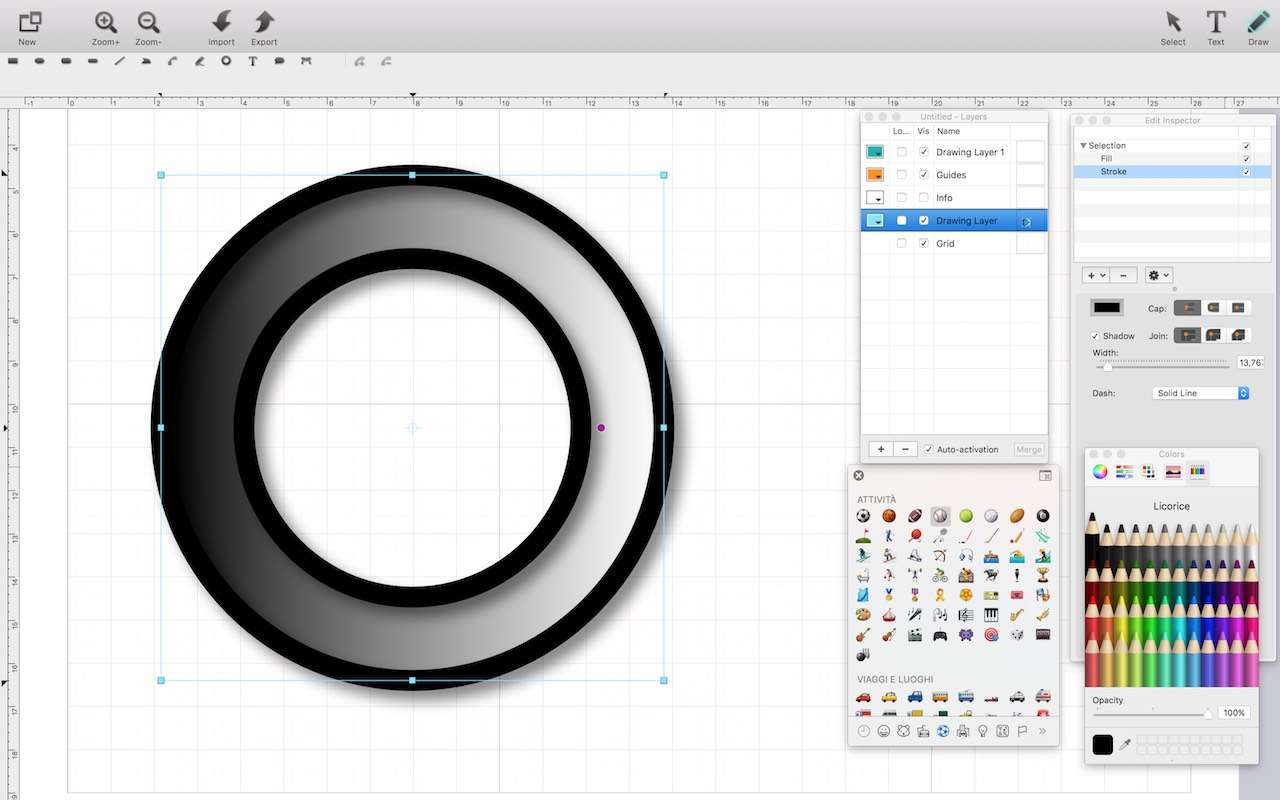
Task: Open the smileys category in emoji picker
Action: click(884, 731)
